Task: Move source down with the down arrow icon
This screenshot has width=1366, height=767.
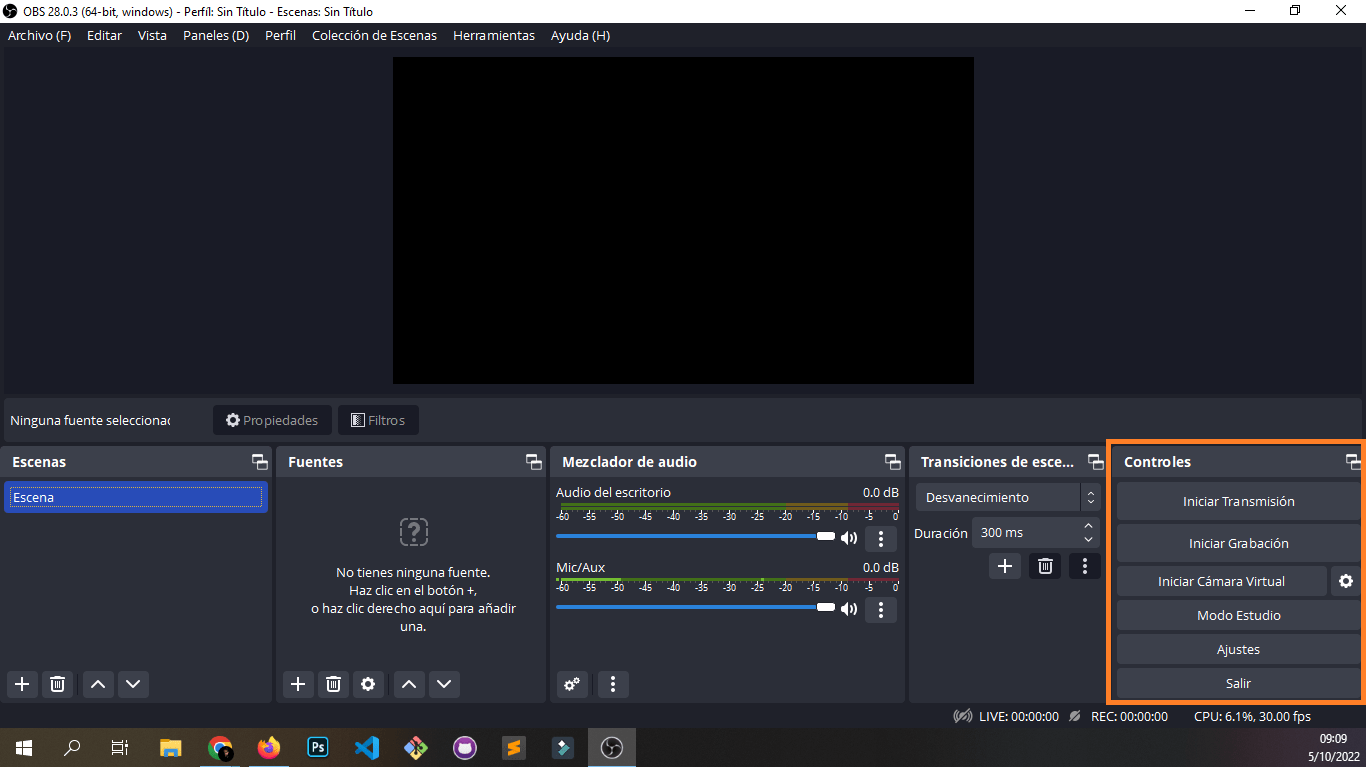Action: click(x=444, y=684)
